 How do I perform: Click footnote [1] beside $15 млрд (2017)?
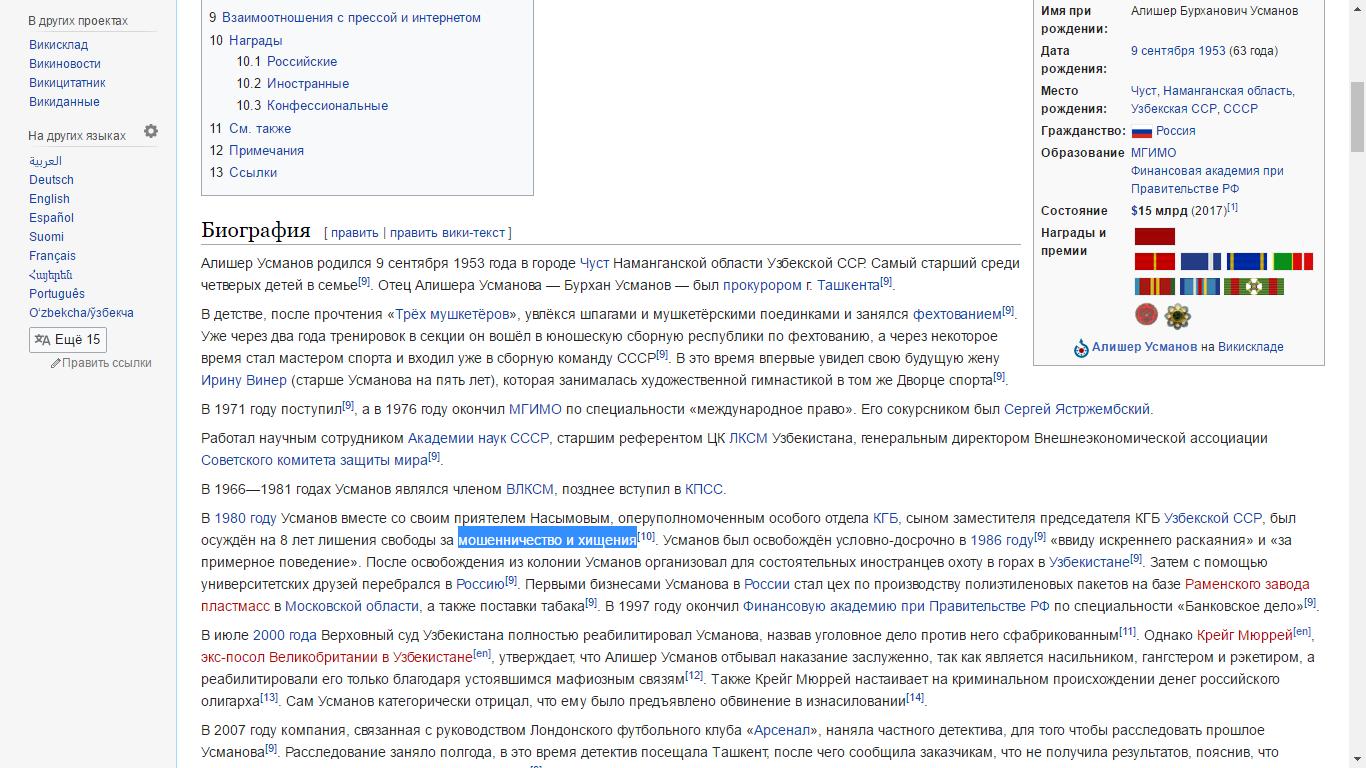click(x=1232, y=208)
